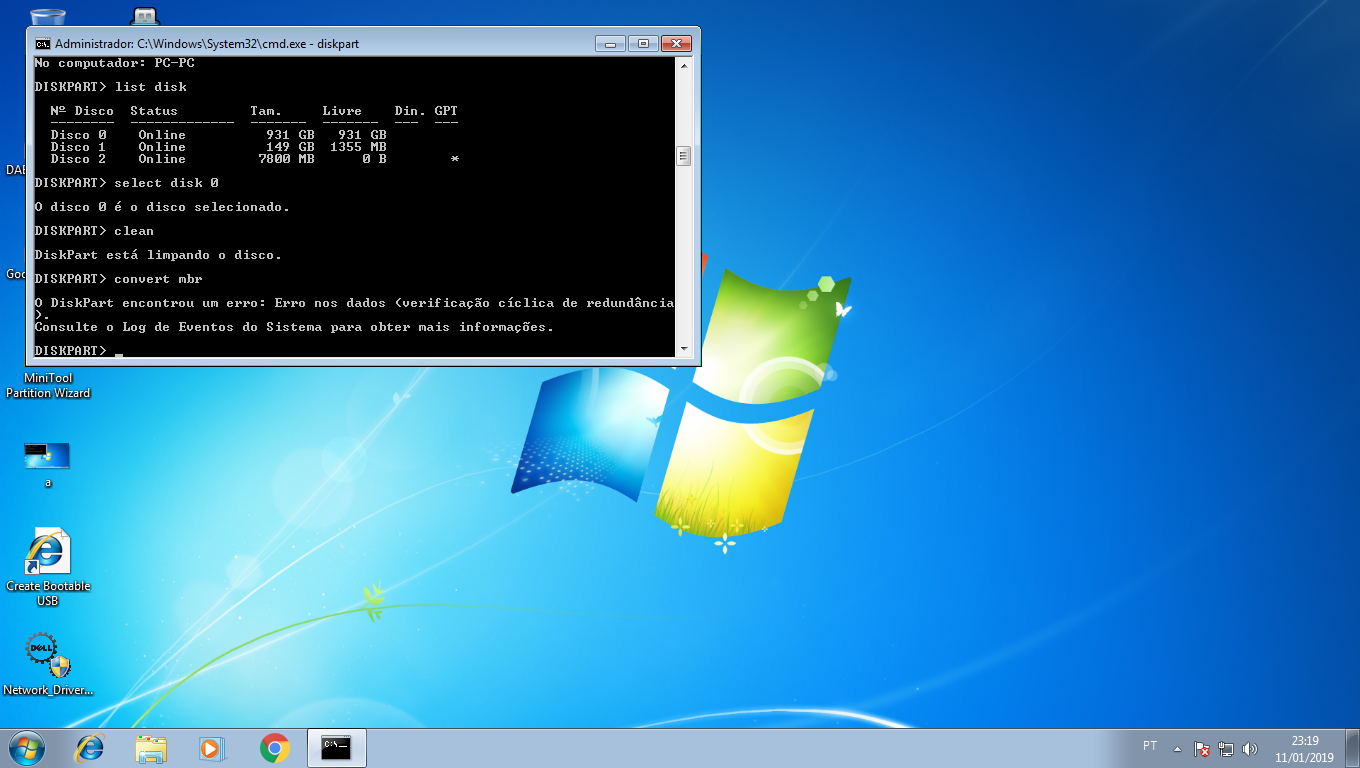Click the Show Desktop strip on the taskbar

click(1352, 748)
